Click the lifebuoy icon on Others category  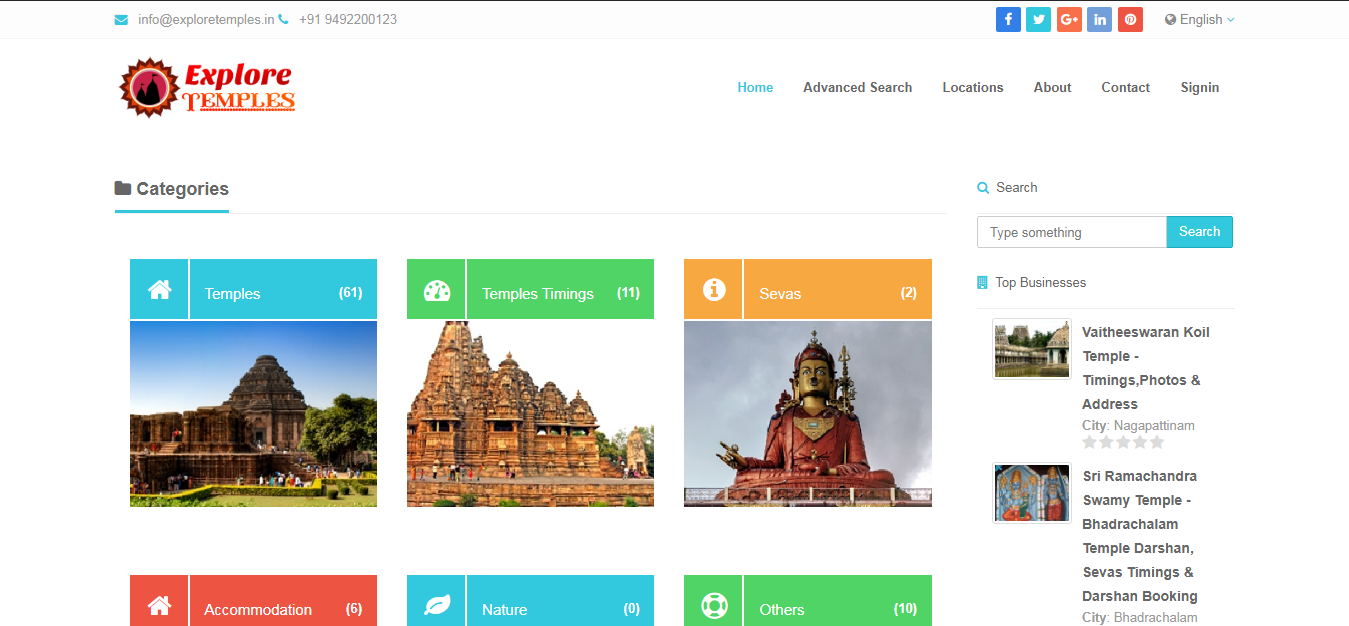[x=713, y=605]
